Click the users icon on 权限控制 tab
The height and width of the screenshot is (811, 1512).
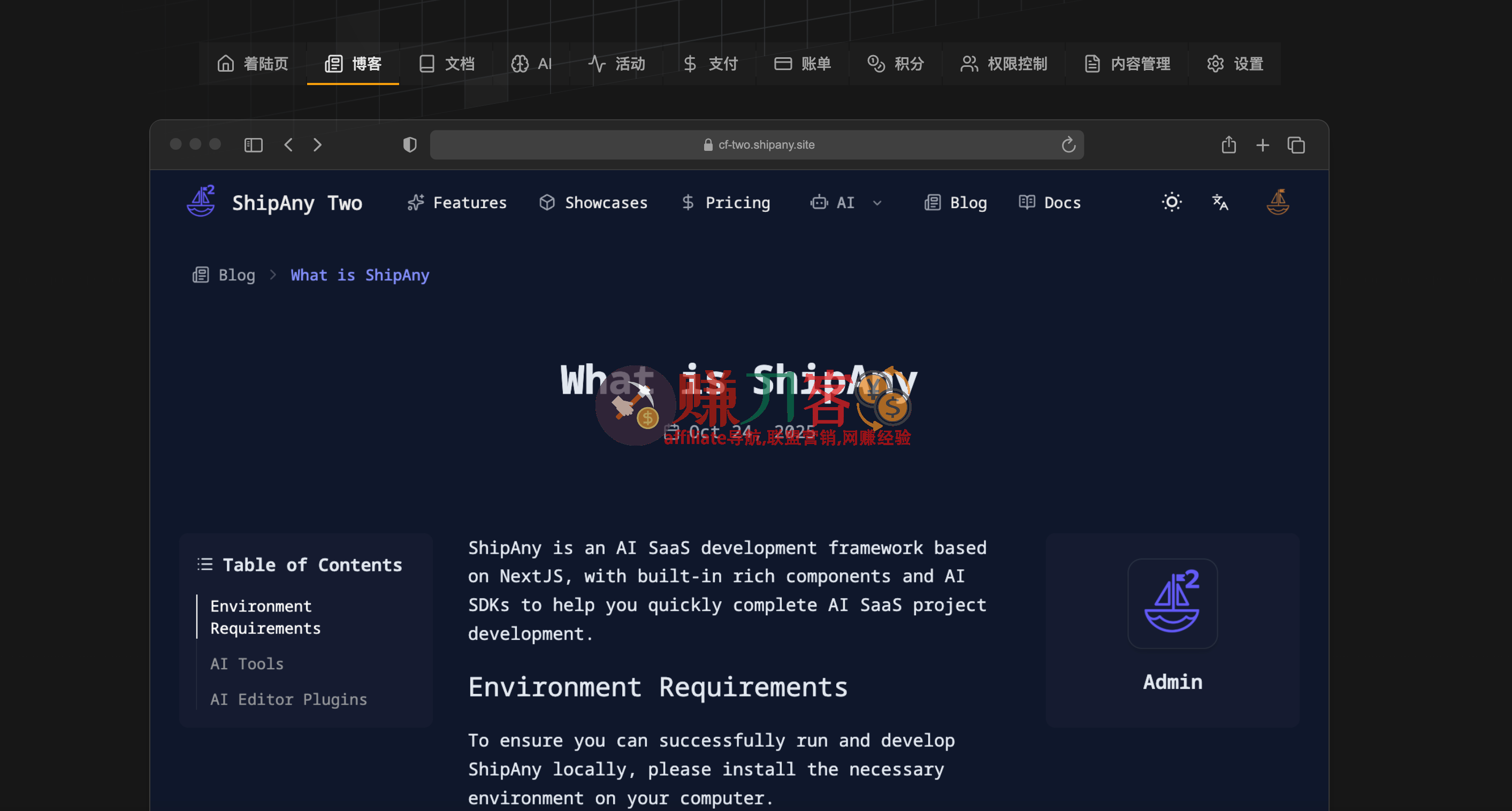pyautogui.click(x=969, y=63)
